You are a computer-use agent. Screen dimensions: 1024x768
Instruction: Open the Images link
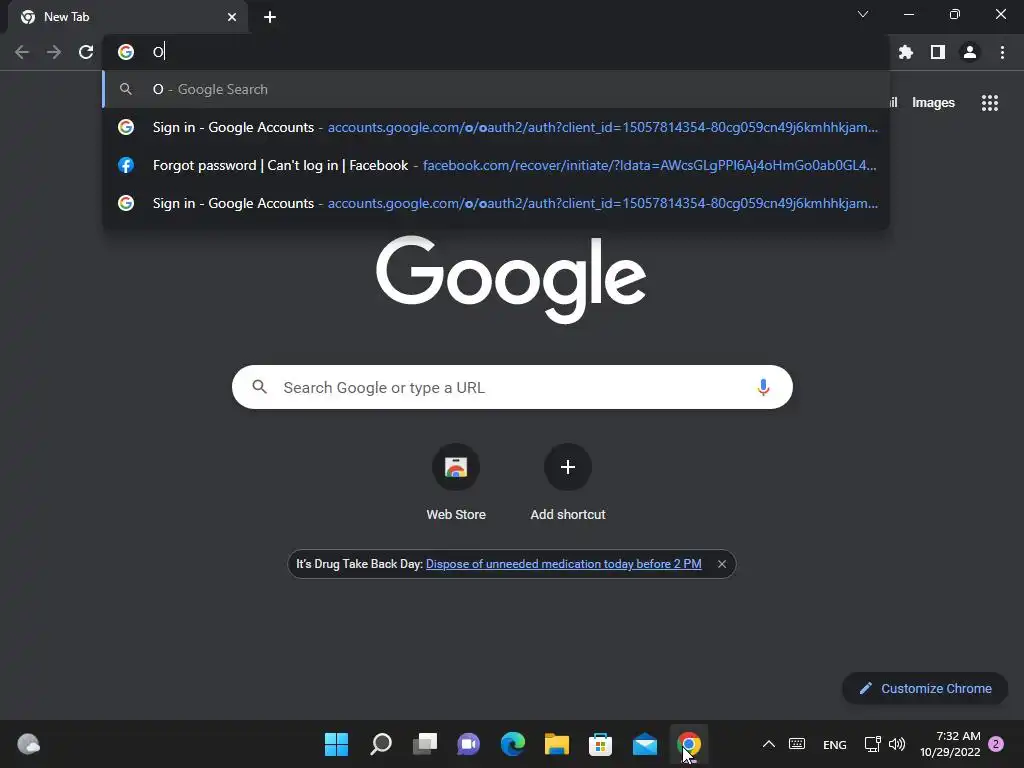coord(933,103)
